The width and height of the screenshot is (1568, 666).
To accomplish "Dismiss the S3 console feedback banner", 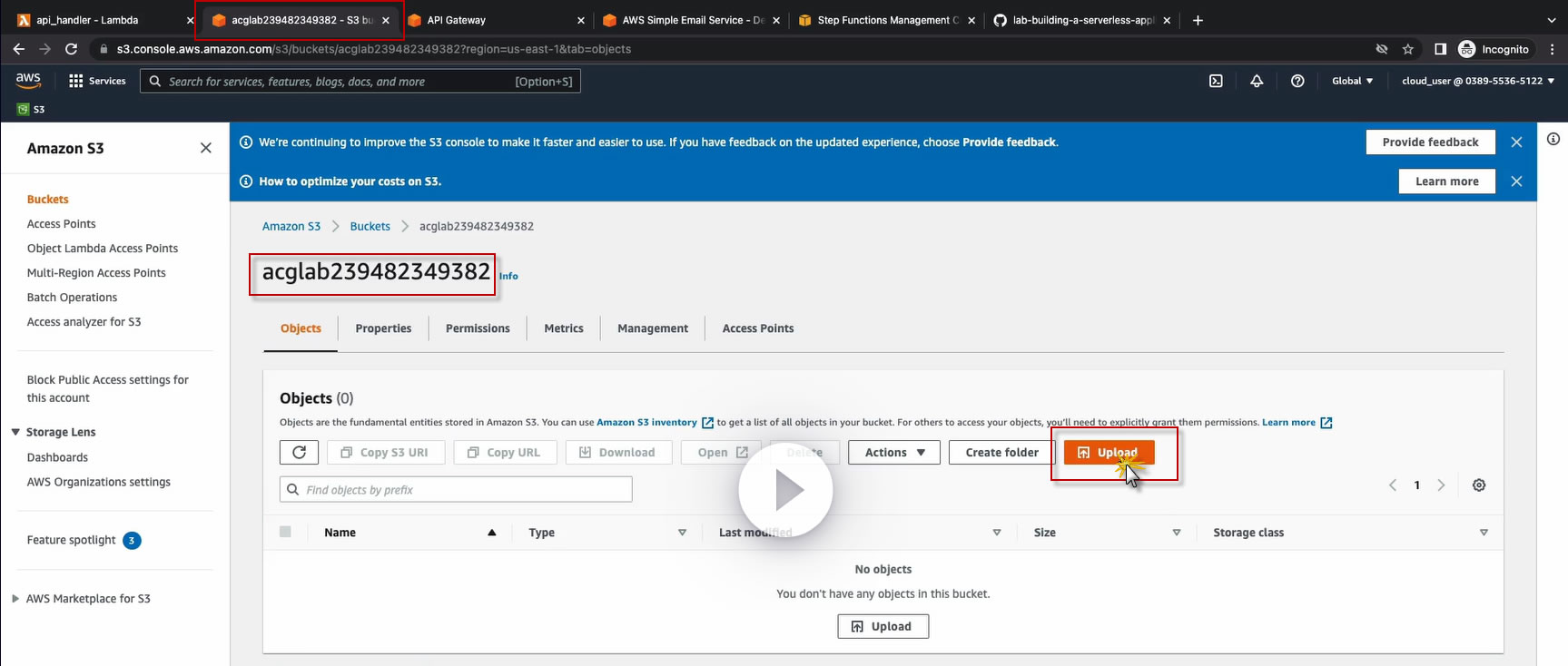I will (x=1516, y=142).
